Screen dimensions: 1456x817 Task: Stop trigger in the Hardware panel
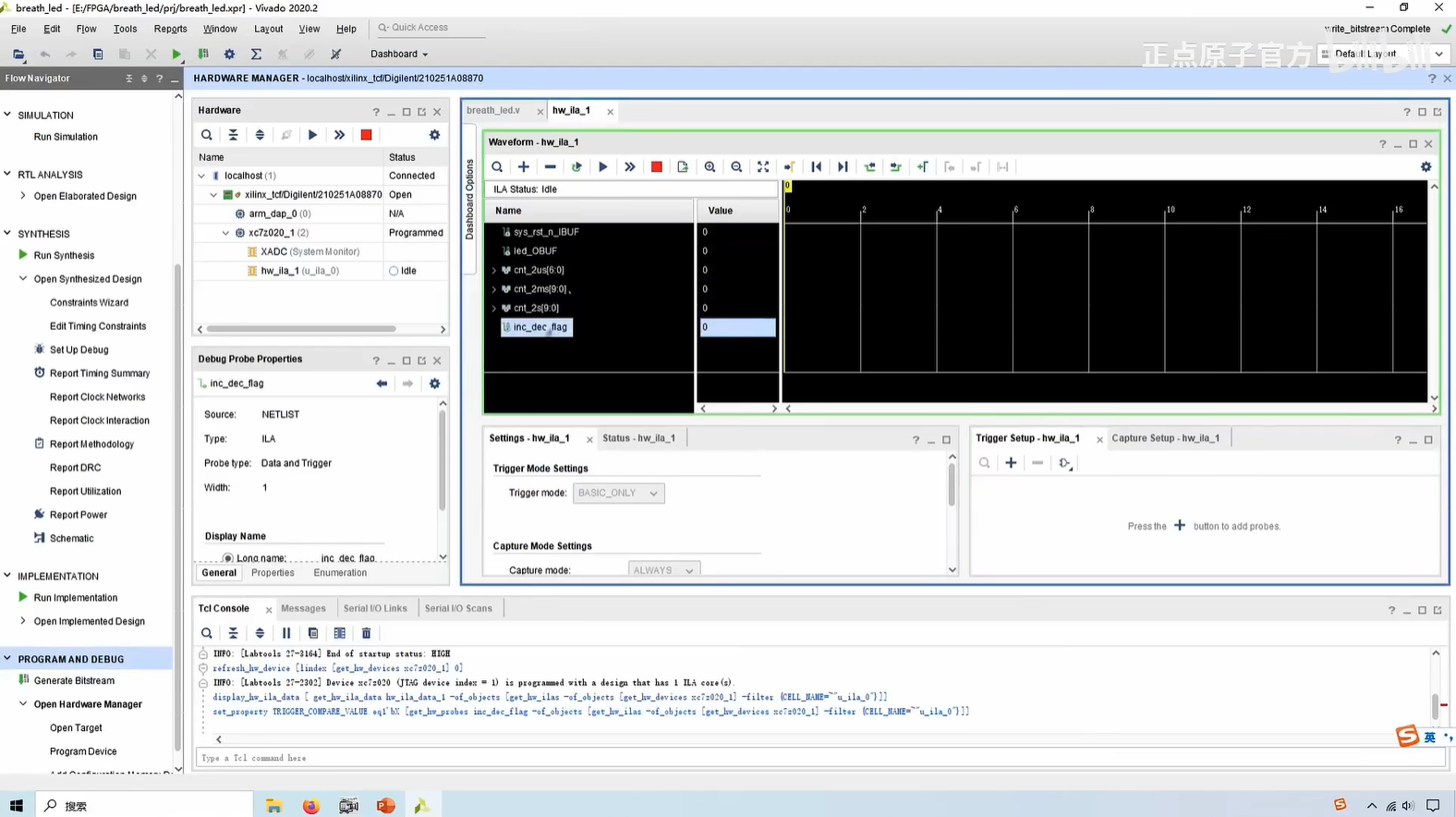366,135
